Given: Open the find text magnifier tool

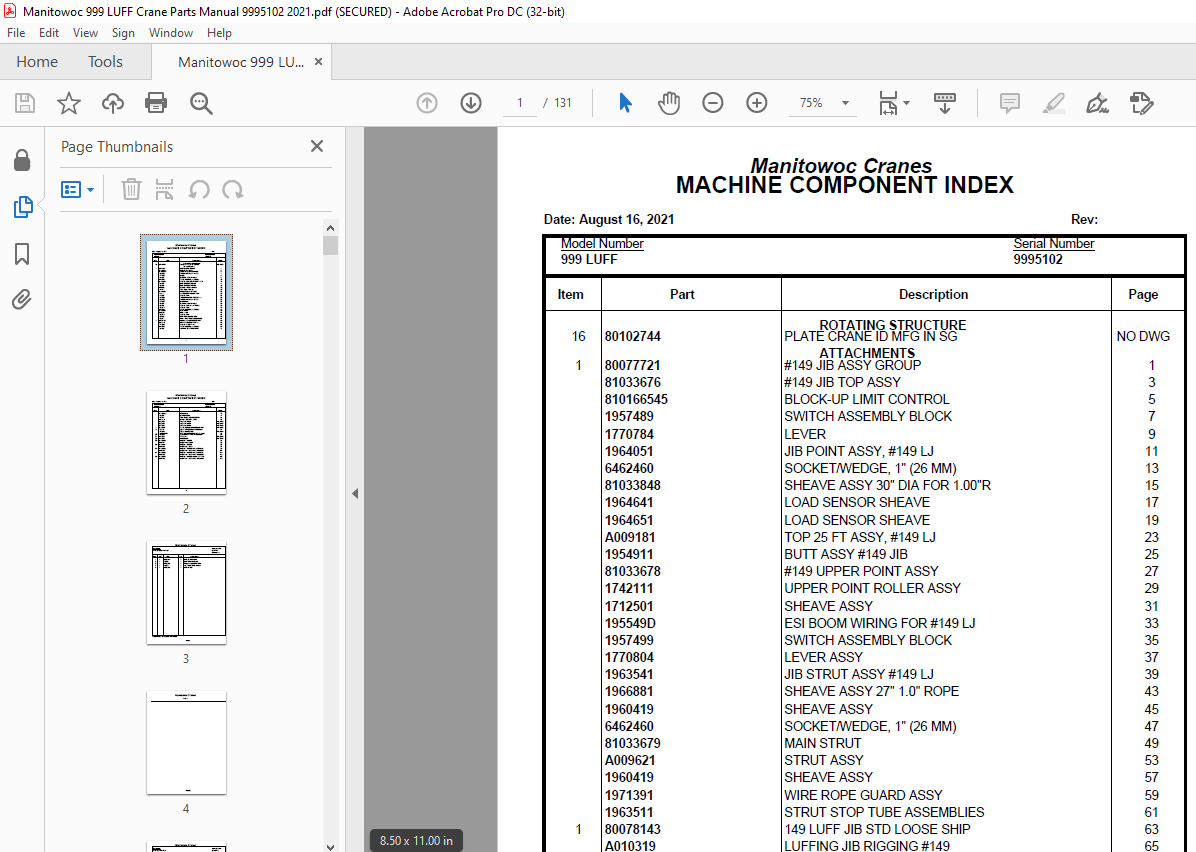Looking at the screenshot, I should tap(201, 103).
